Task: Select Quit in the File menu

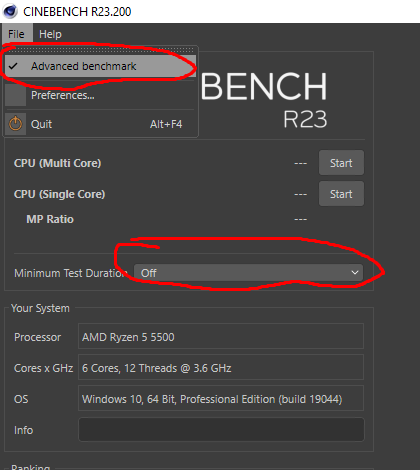Action: click(x=99, y=124)
